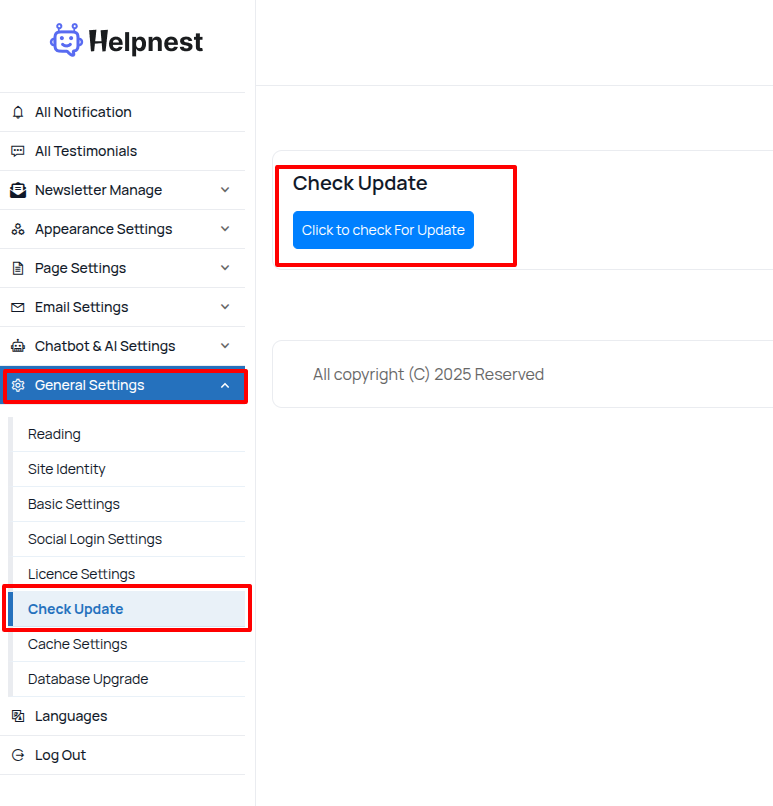Collapse the General Settings menu
Viewport: 773px width, 806px height.
pos(225,385)
